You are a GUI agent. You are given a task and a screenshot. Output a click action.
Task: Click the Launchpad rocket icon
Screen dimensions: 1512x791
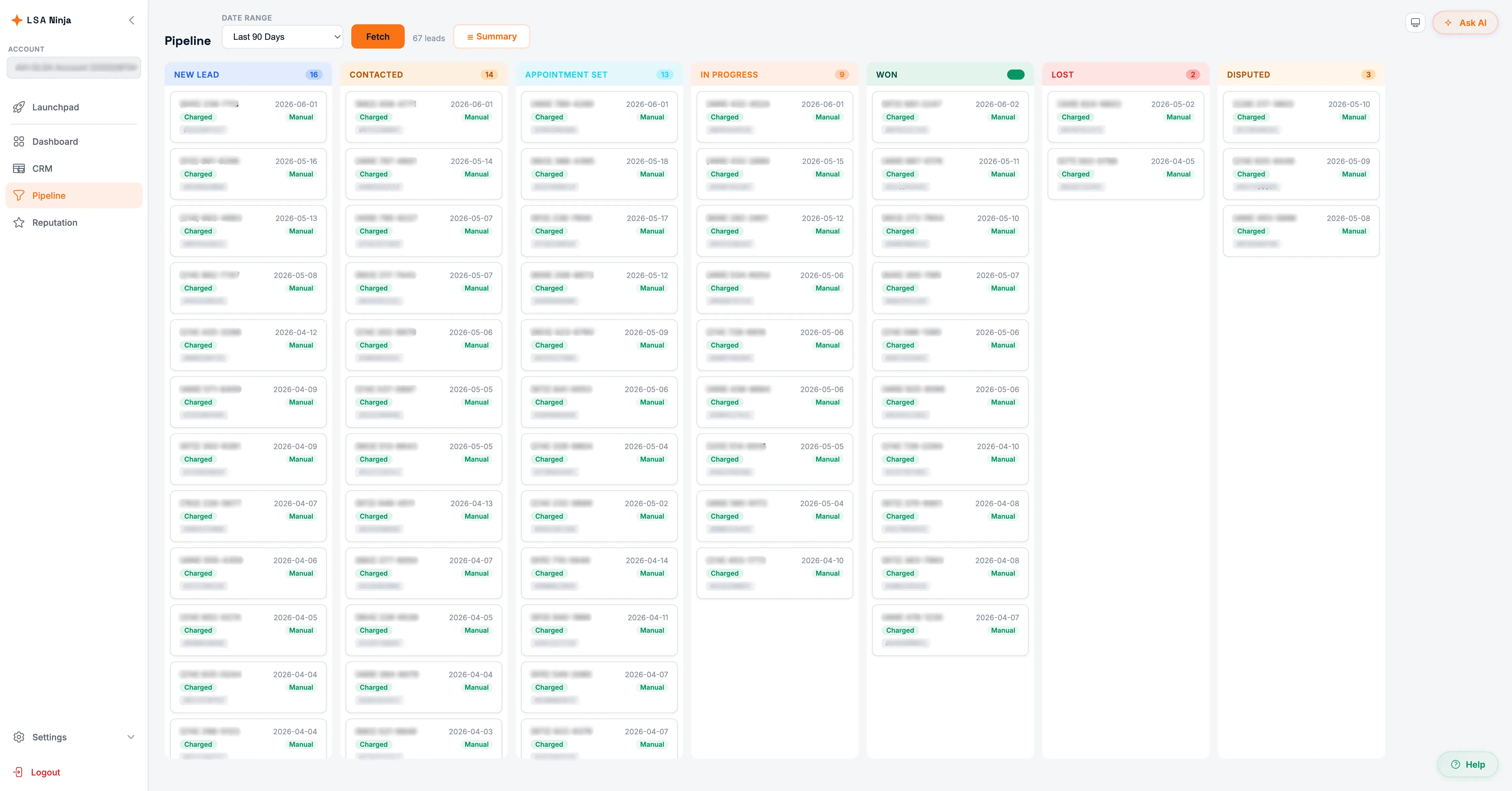pos(19,107)
